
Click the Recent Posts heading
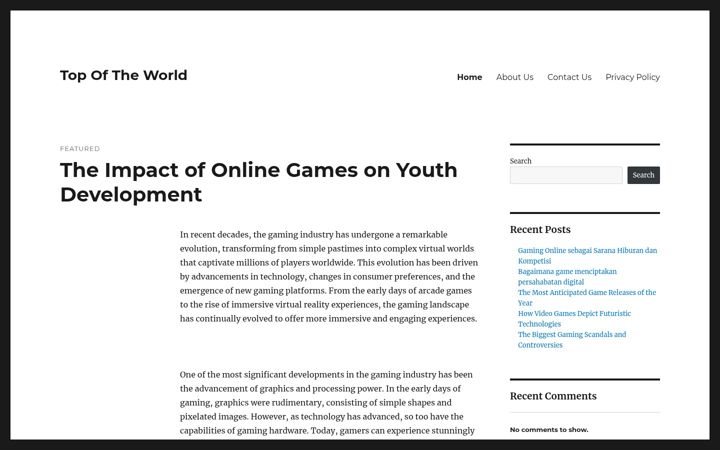click(540, 230)
